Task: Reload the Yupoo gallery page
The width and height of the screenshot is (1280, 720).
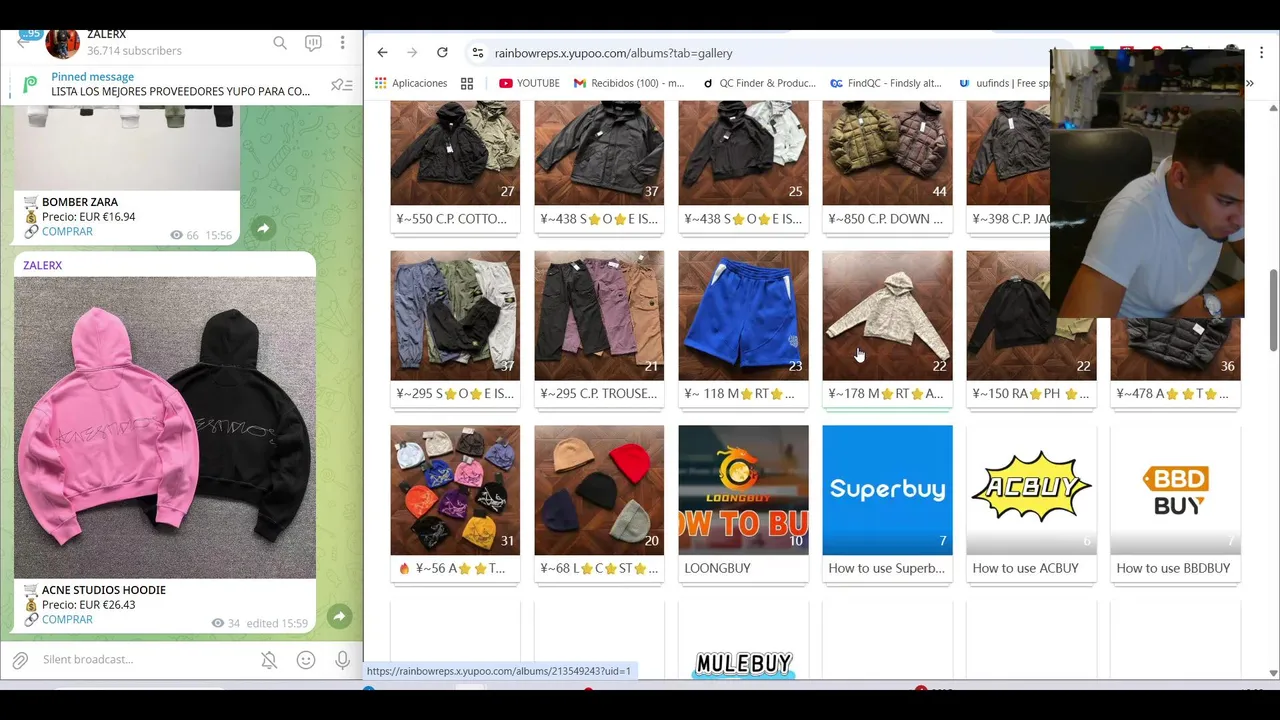Action: [x=442, y=53]
